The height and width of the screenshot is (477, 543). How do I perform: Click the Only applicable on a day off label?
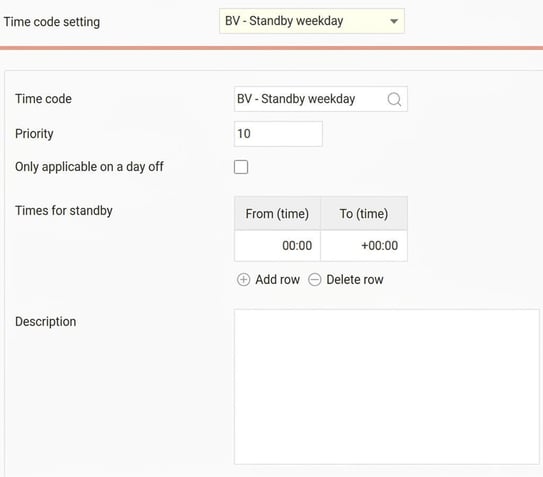(89, 167)
